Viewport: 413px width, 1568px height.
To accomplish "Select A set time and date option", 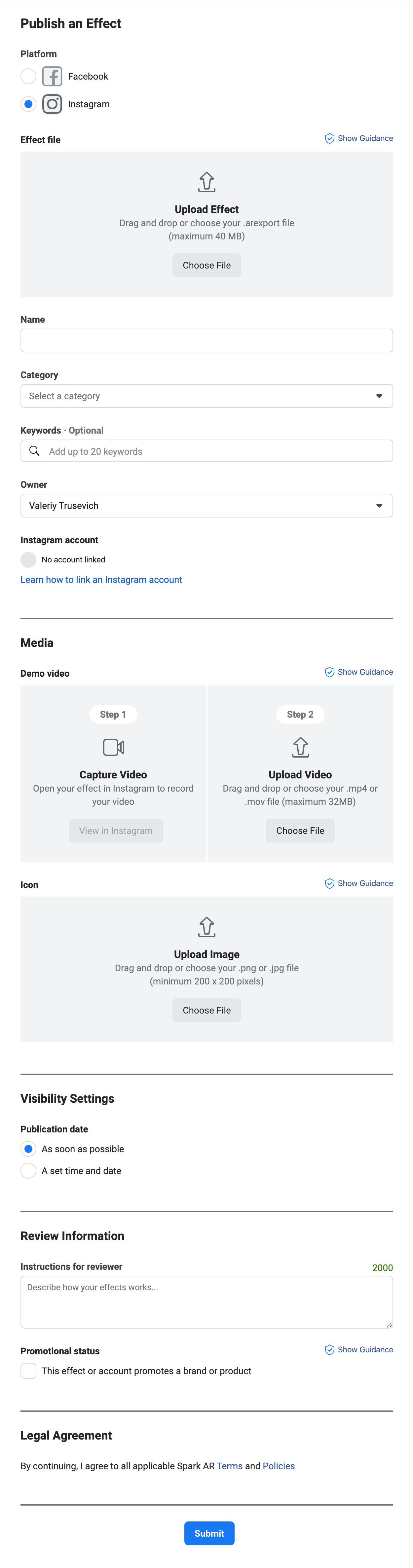I will click(x=29, y=1170).
